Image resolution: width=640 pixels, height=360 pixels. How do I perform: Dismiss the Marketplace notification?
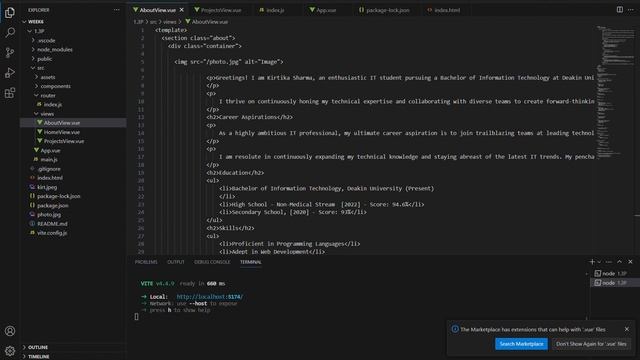point(627,329)
